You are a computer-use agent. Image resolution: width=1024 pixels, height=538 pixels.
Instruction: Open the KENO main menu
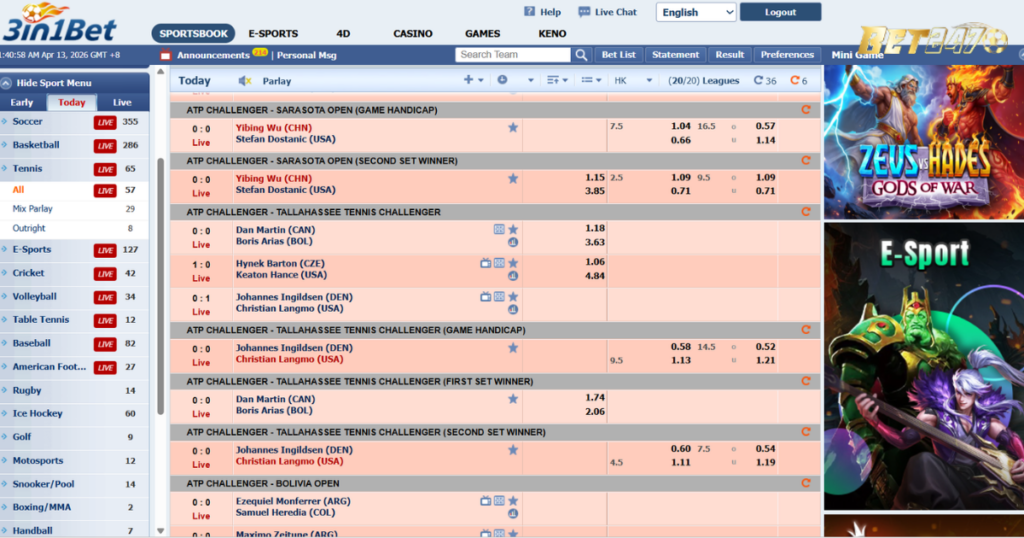point(552,33)
